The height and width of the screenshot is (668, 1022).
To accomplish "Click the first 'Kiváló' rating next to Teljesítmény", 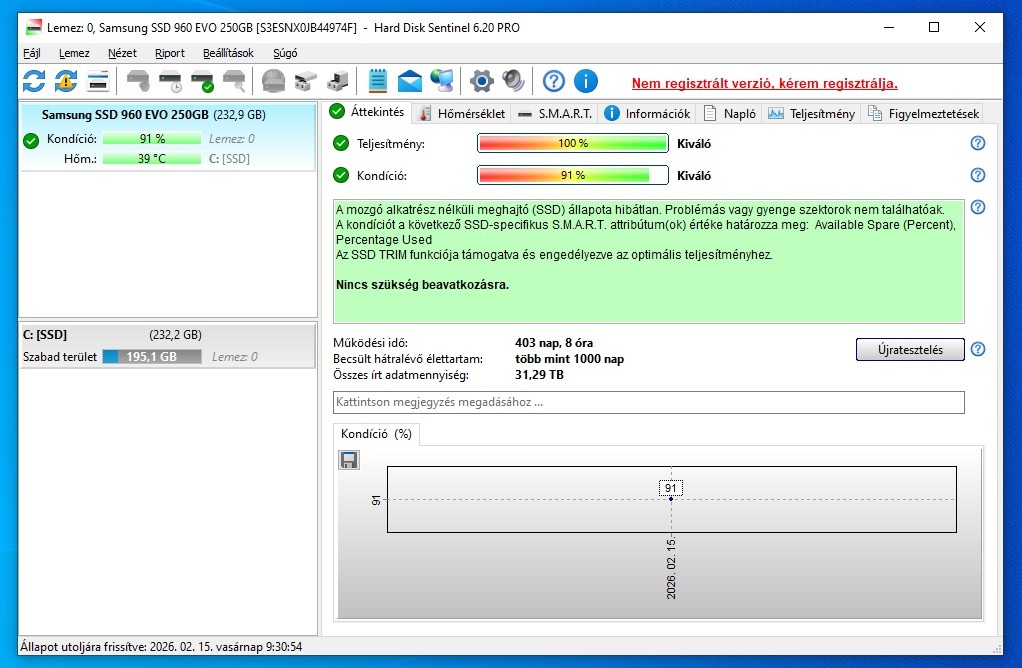I will (694, 144).
